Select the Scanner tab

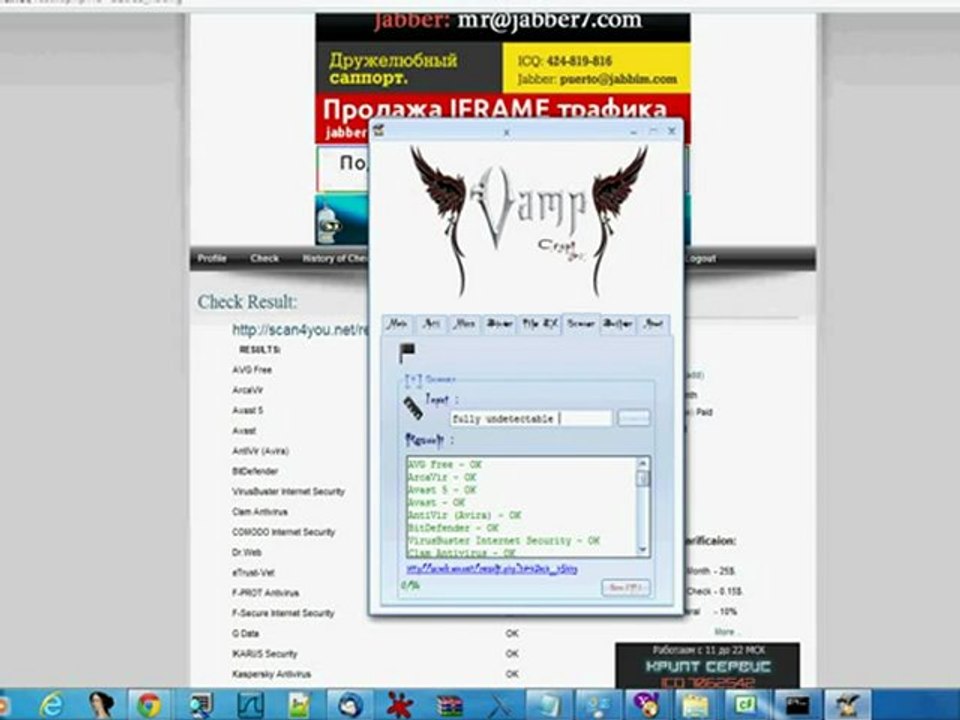[x=581, y=323]
